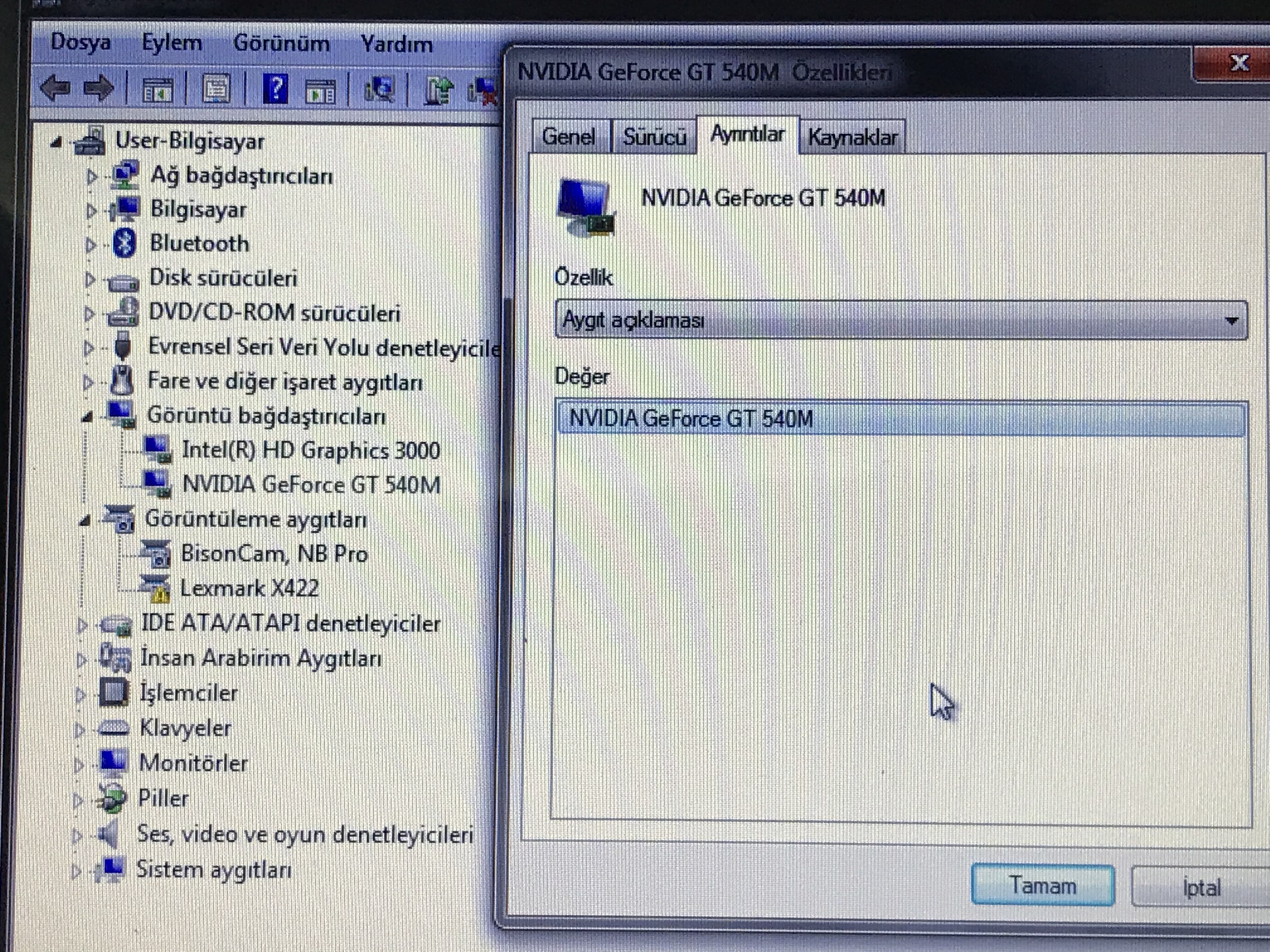Click the BisonCam webcam device icon
Screen dimensions: 1270x952
coord(156,554)
